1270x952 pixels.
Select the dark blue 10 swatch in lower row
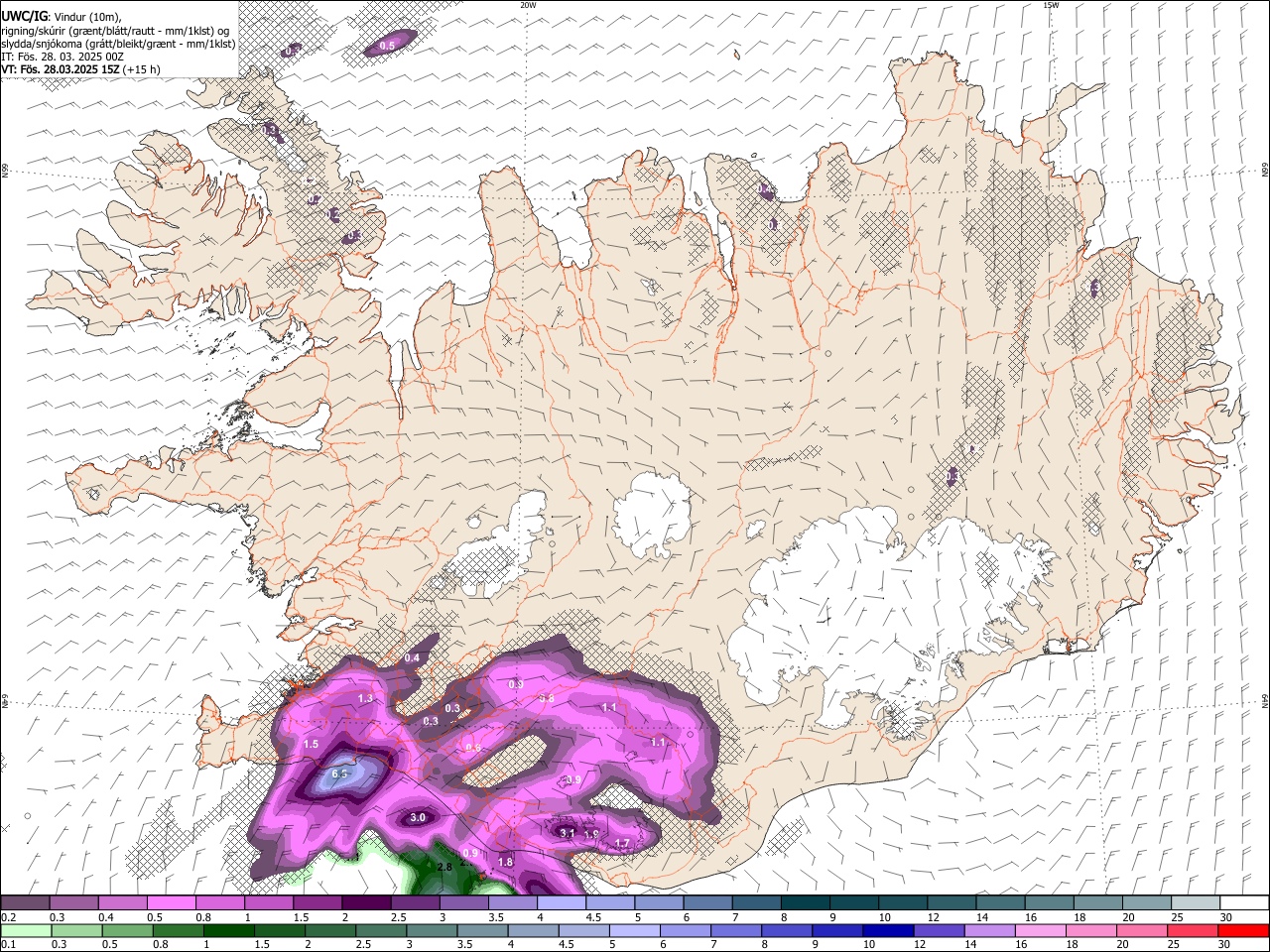point(889,930)
